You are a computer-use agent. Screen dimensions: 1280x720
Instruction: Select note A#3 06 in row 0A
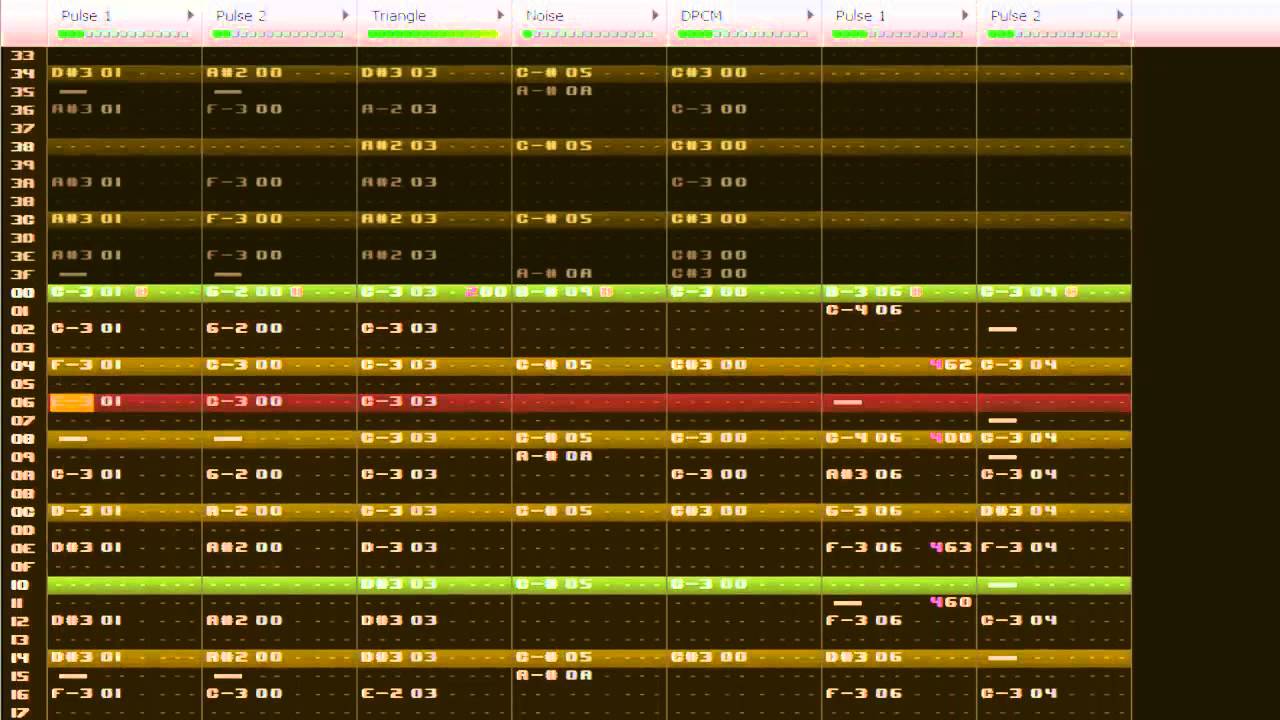864,474
